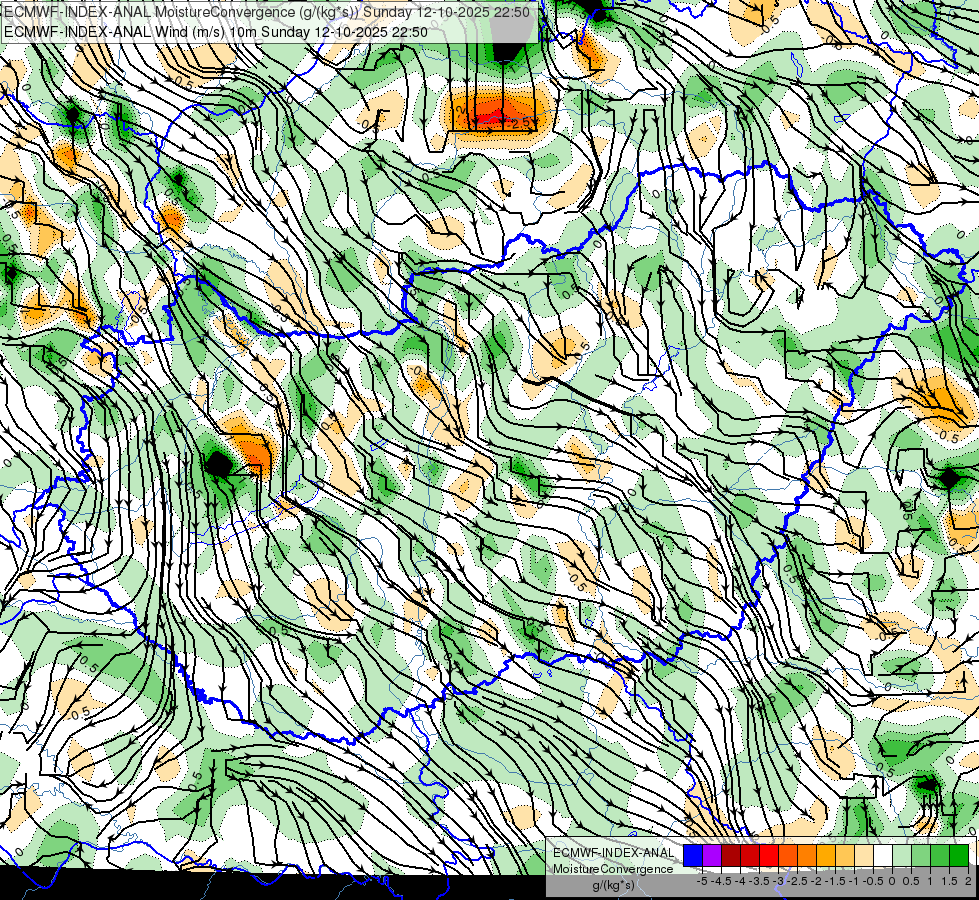Click the -5 tick label on the legend
Image resolution: width=979 pixels, height=900 pixels.
tap(702, 881)
